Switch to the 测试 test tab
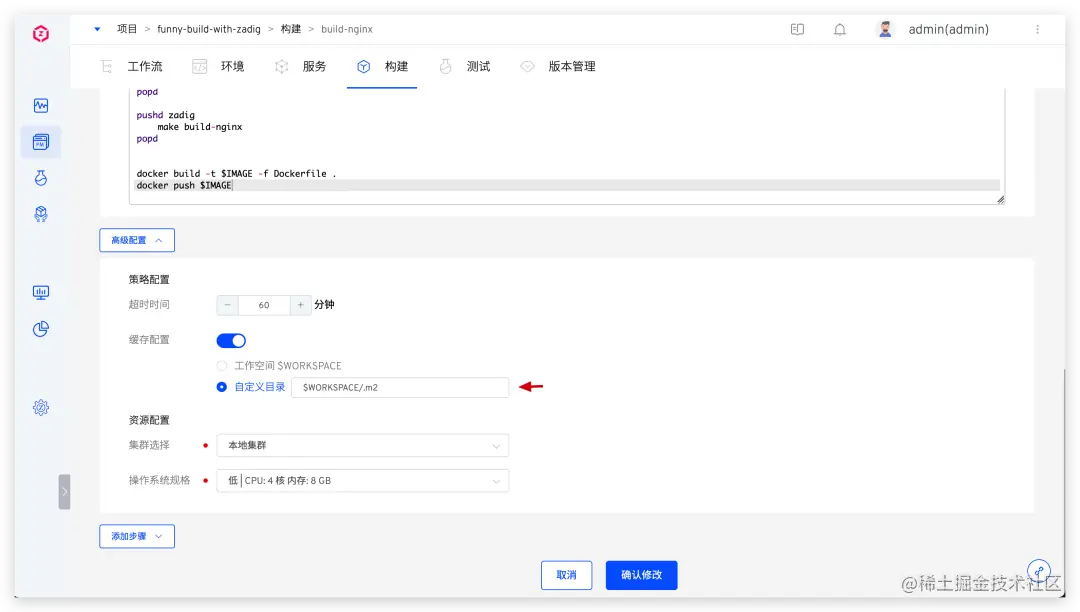This screenshot has width=1080, height=612. [478, 66]
